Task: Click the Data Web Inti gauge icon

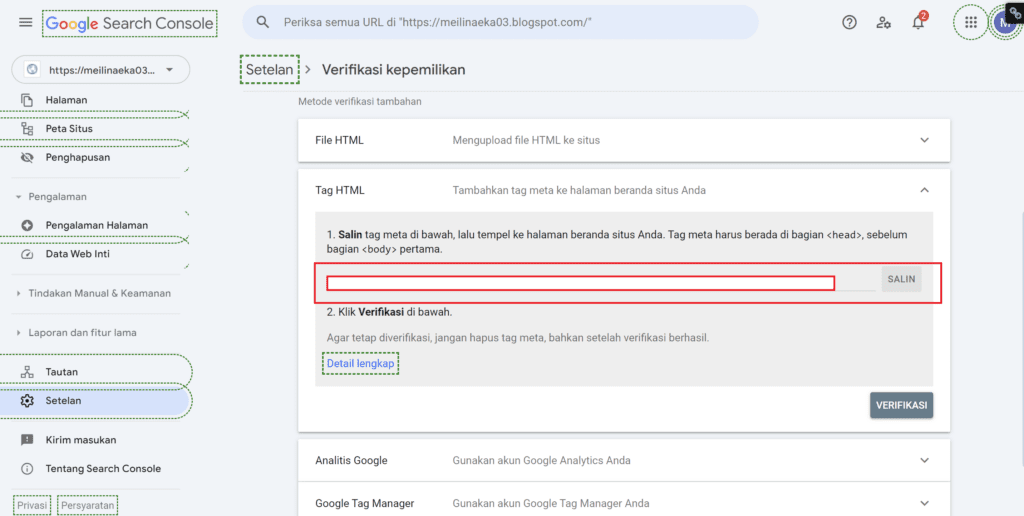Action: click(27, 254)
